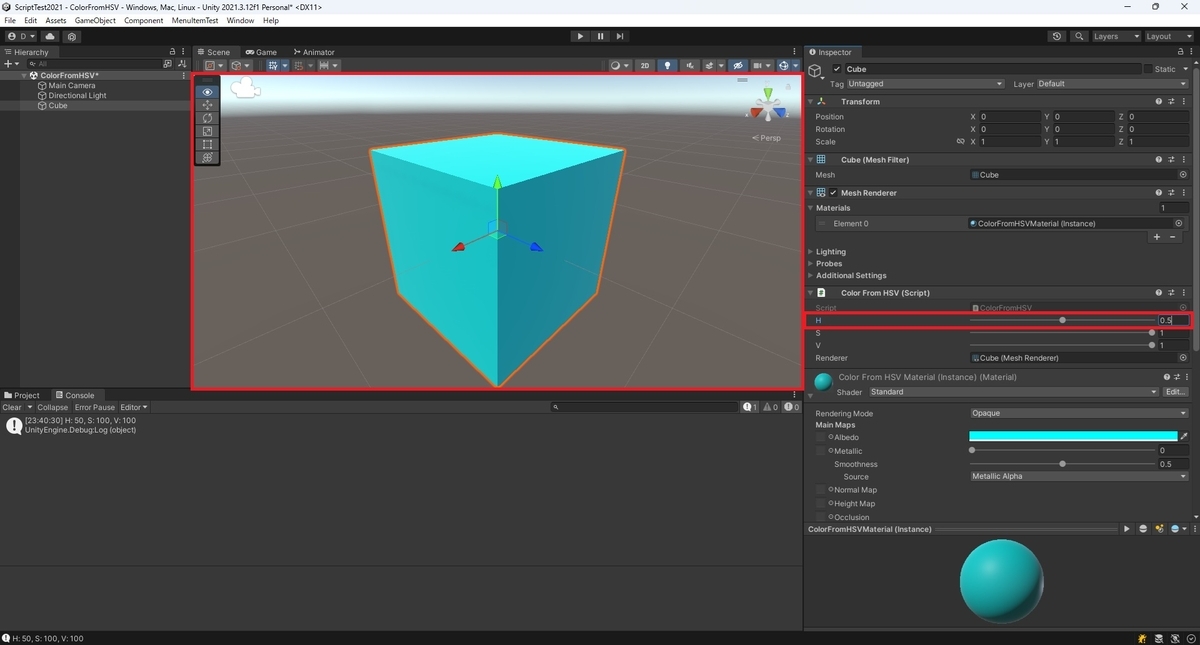The width and height of the screenshot is (1200, 645).
Task: Select the Rotate tool in the Scene toolbar
Action: (207, 117)
